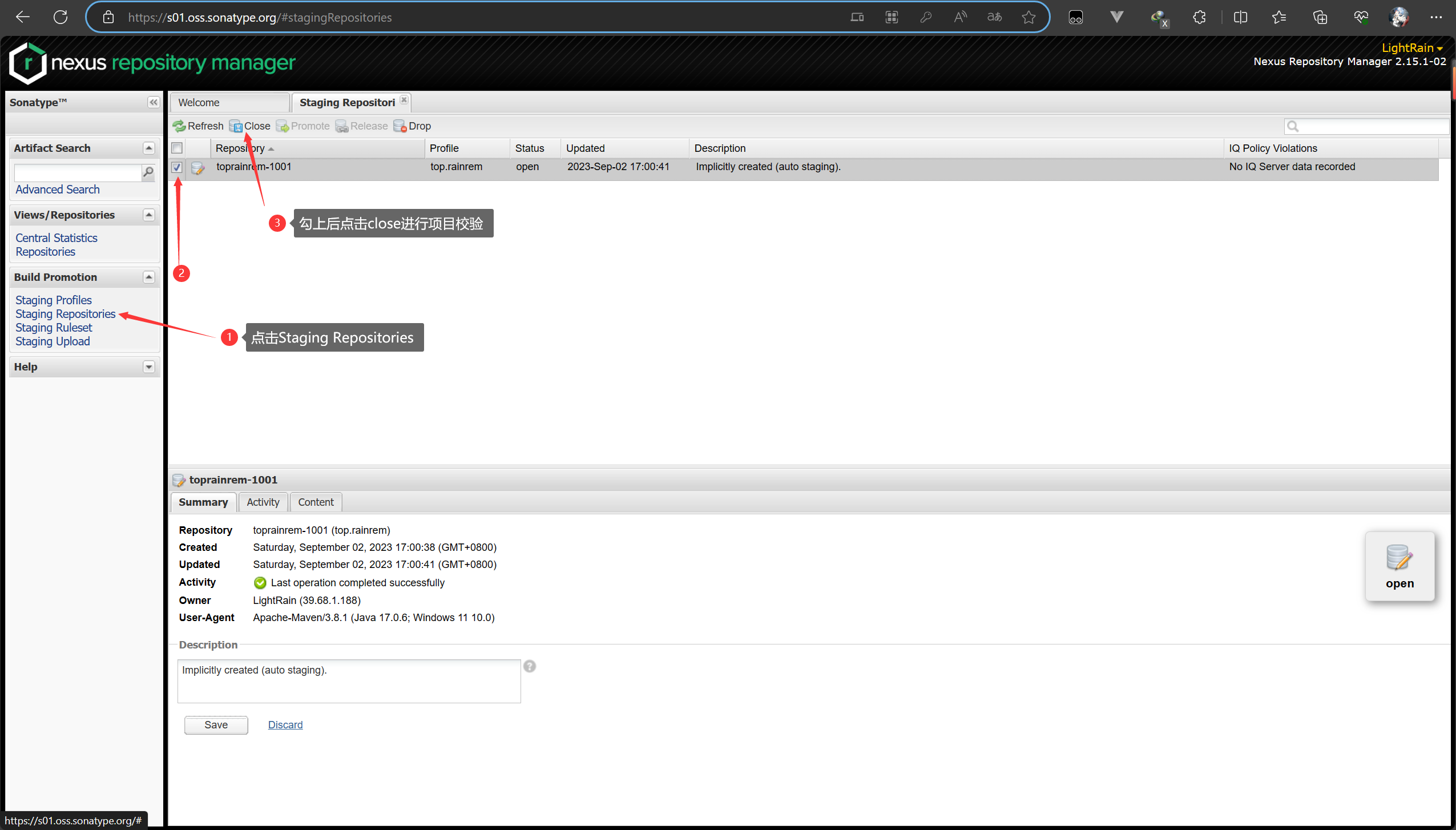Click into the Description text area
This screenshot has width=1456, height=830.
349,682
